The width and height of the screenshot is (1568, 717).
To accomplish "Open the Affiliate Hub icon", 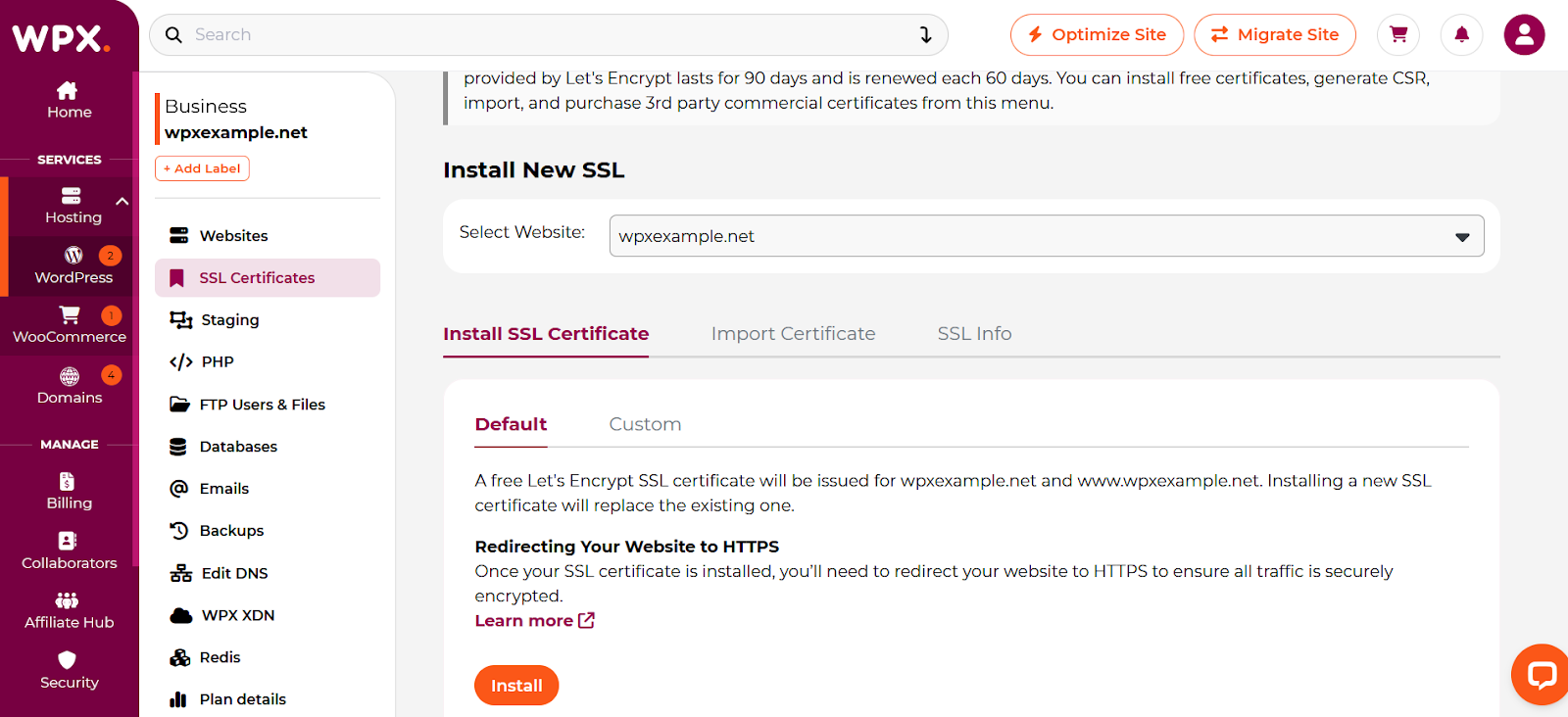I will coord(68,600).
